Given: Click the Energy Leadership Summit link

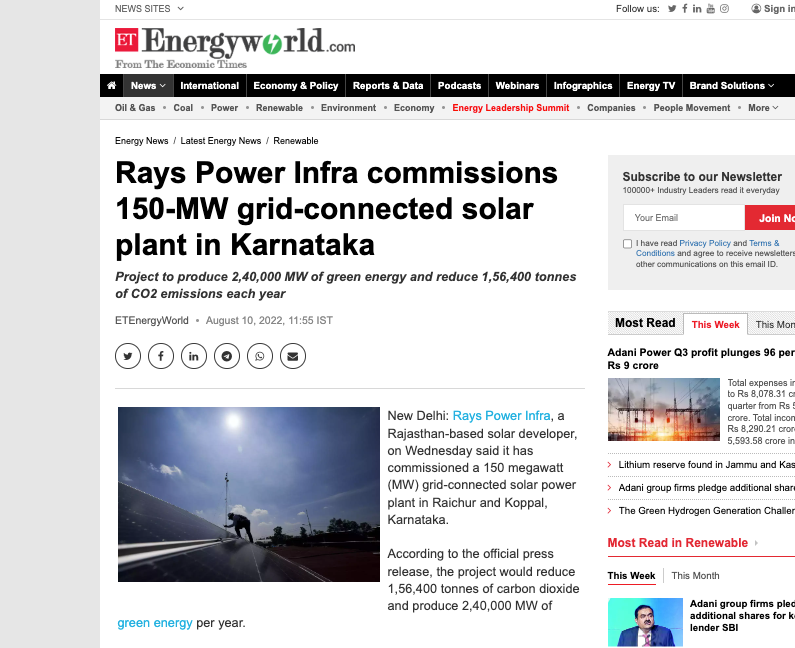Looking at the screenshot, I should pyautogui.click(x=510, y=108).
